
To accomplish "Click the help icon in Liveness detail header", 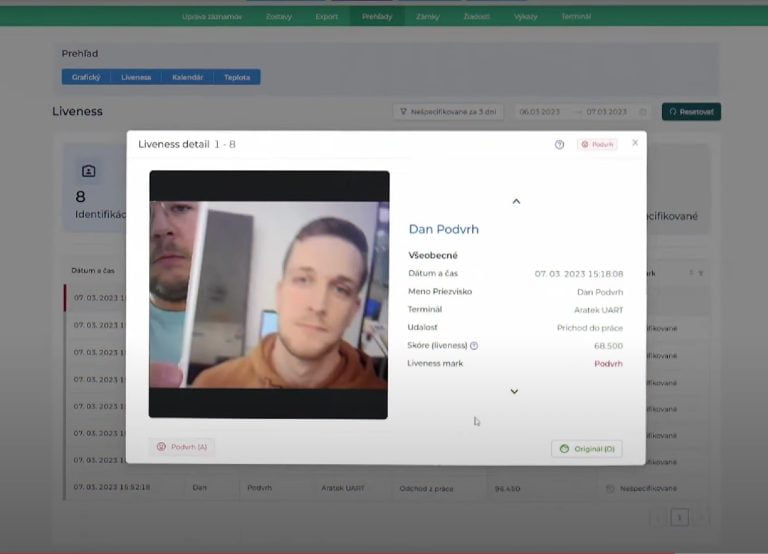I will (559, 144).
